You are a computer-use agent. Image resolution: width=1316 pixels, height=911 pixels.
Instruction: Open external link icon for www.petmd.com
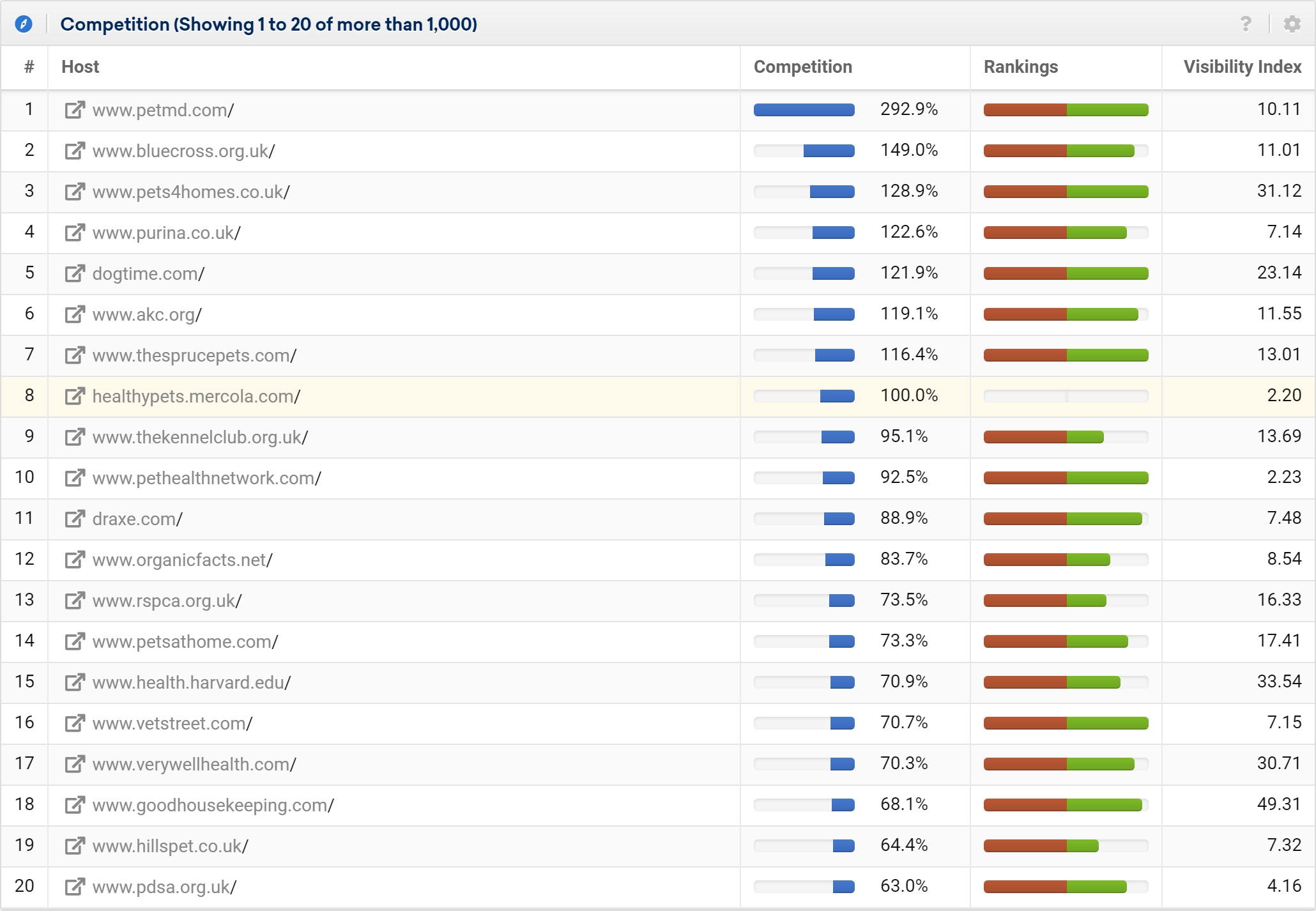[75, 110]
